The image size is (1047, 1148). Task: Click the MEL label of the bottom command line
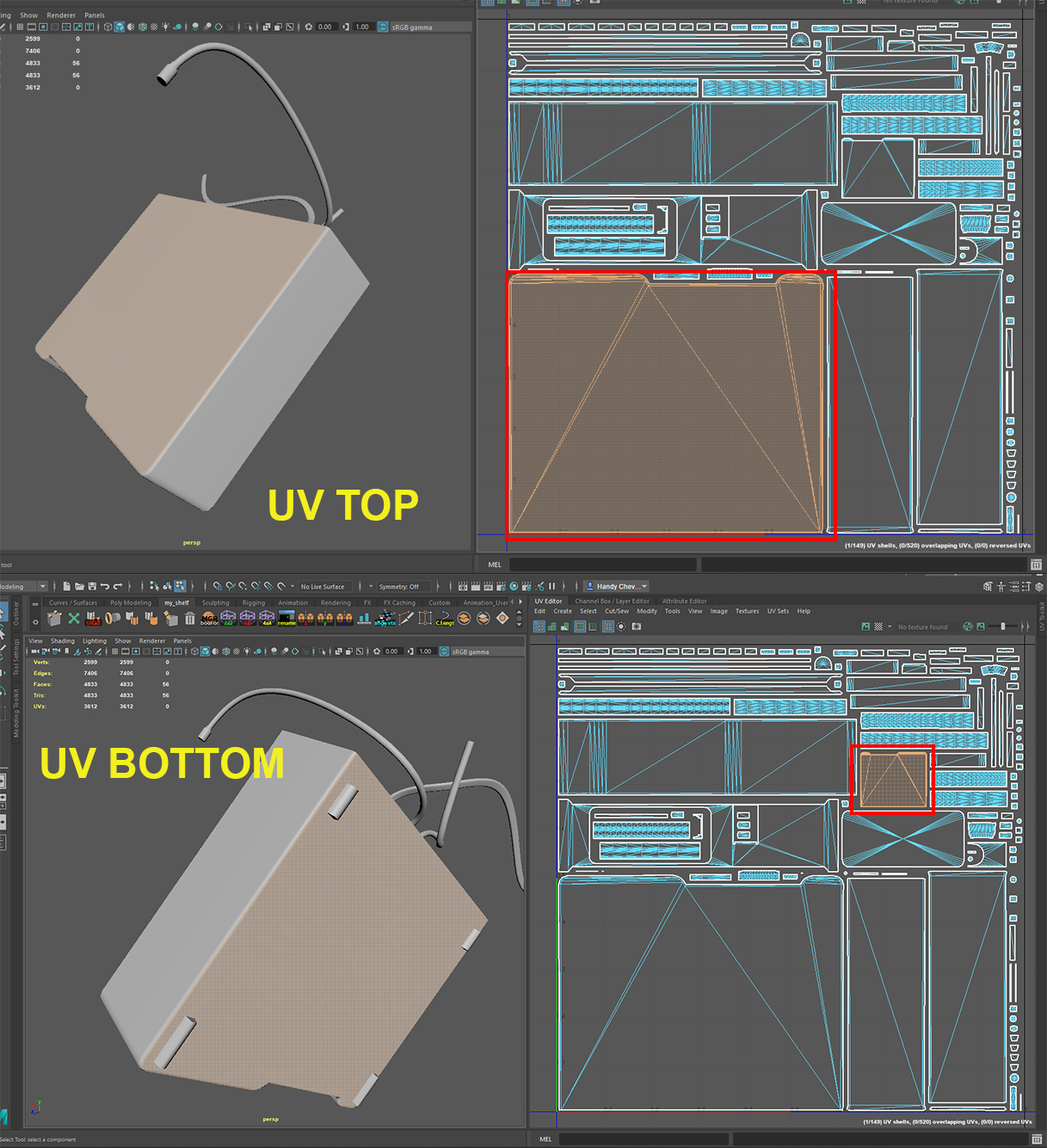pos(545,1139)
